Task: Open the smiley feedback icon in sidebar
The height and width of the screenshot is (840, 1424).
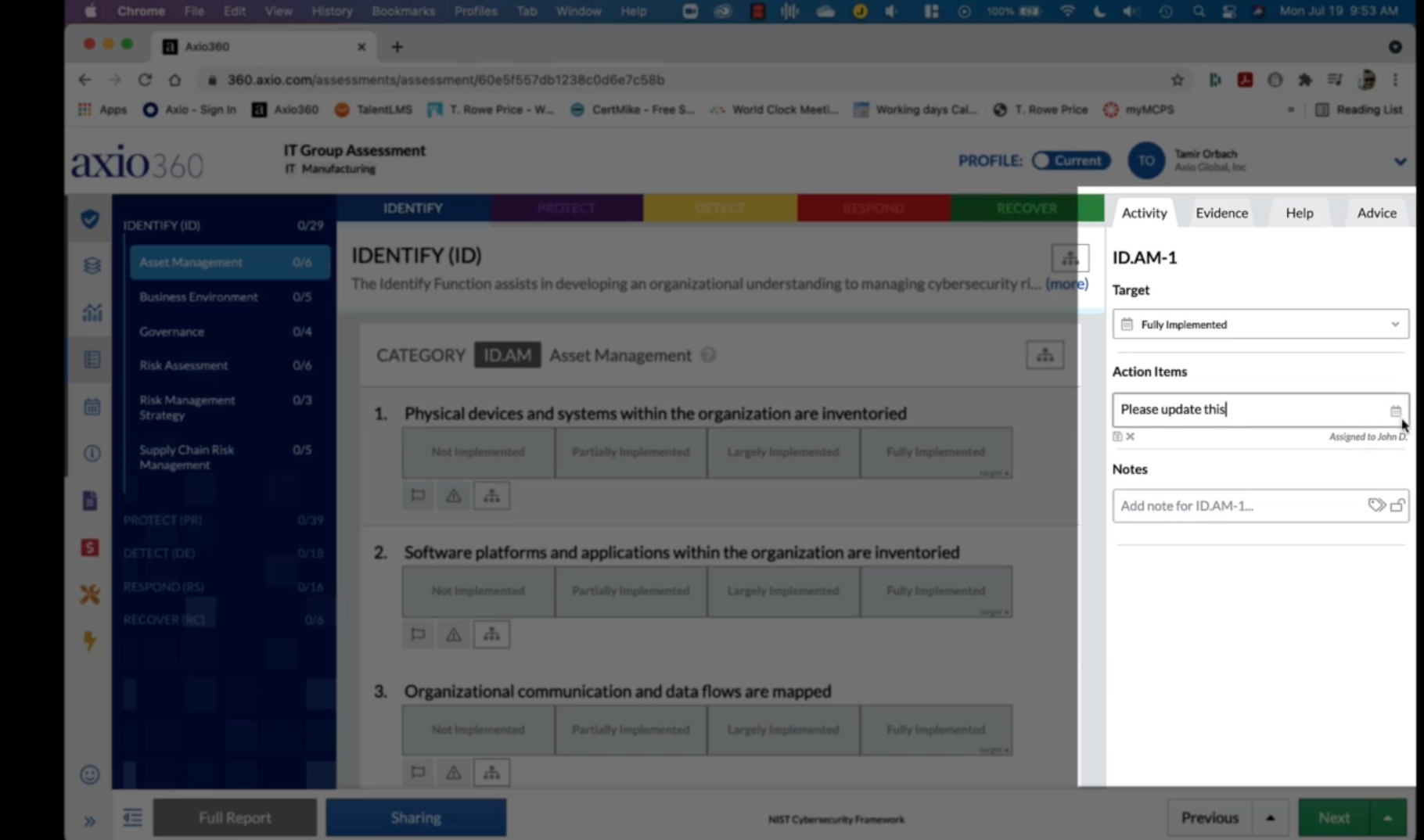Action: 90,774
